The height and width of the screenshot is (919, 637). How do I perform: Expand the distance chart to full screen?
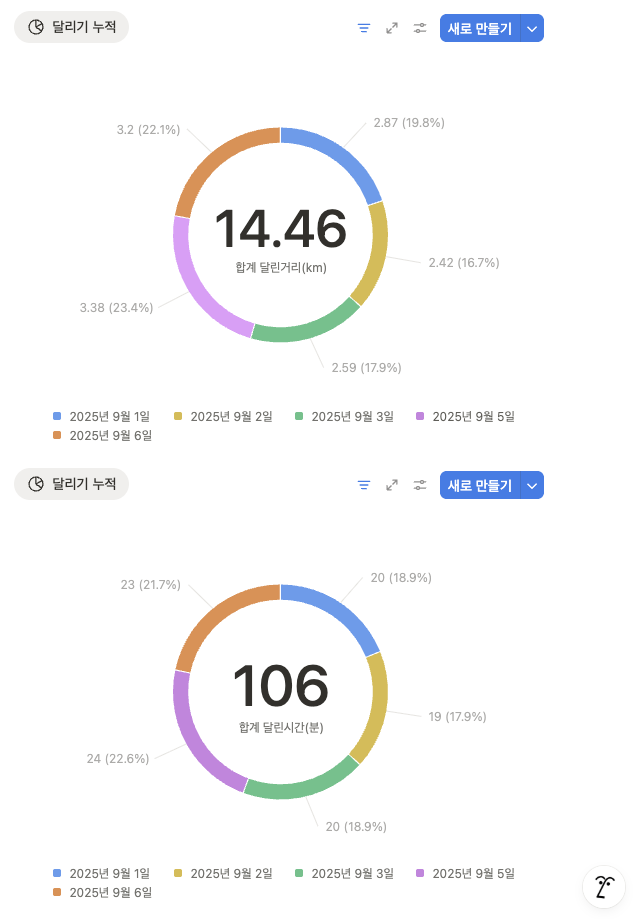click(x=392, y=29)
